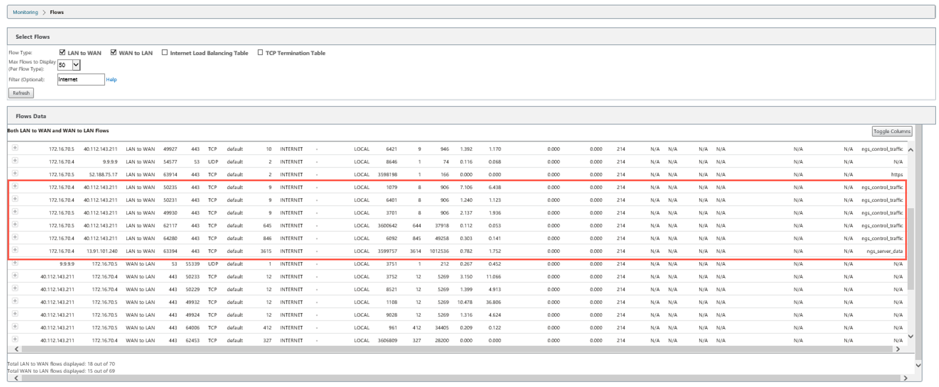Screen dimensions: 939x387
Task: Select the Flows Data panel header
Action: pyautogui.click(x=471, y=116)
